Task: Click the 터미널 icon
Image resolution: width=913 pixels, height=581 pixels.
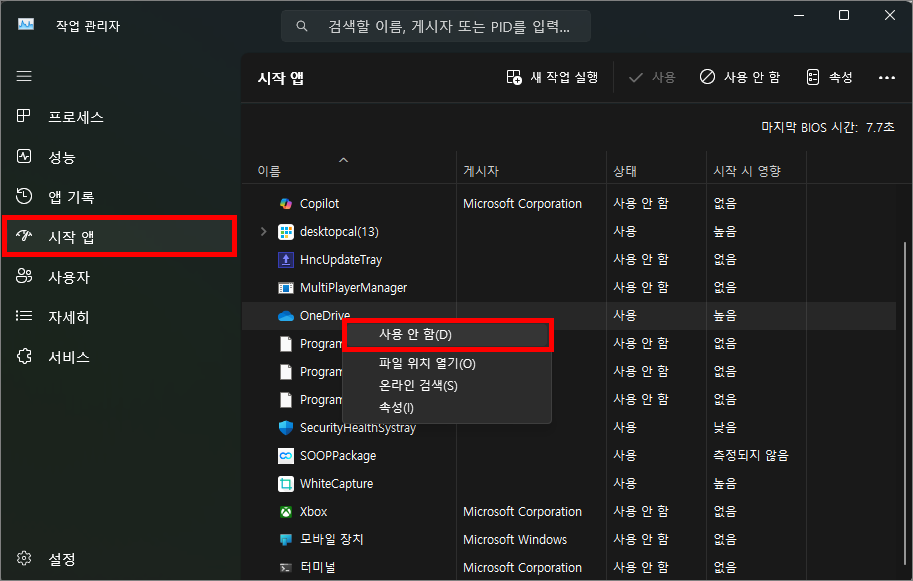Action: pos(286,568)
